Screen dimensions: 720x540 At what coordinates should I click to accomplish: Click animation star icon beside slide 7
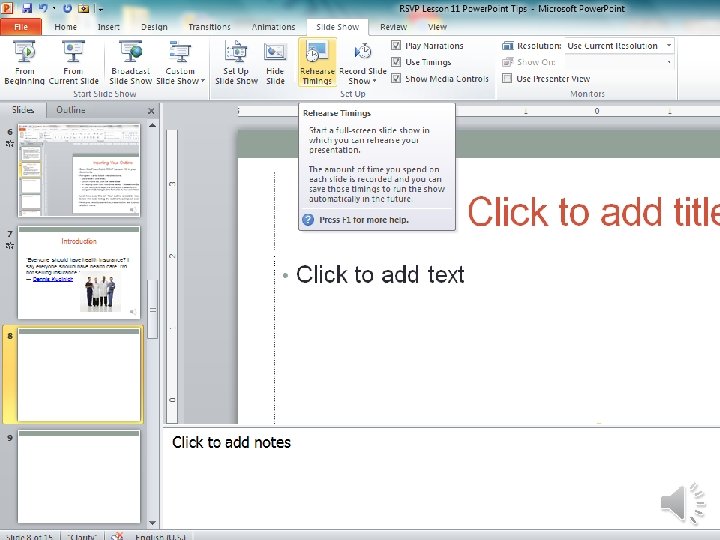10,245
